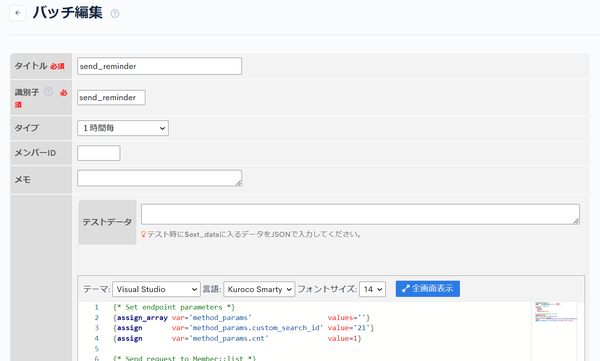
Task: Click line number 5 in editor gutter
Action: [x=96, y=349]
